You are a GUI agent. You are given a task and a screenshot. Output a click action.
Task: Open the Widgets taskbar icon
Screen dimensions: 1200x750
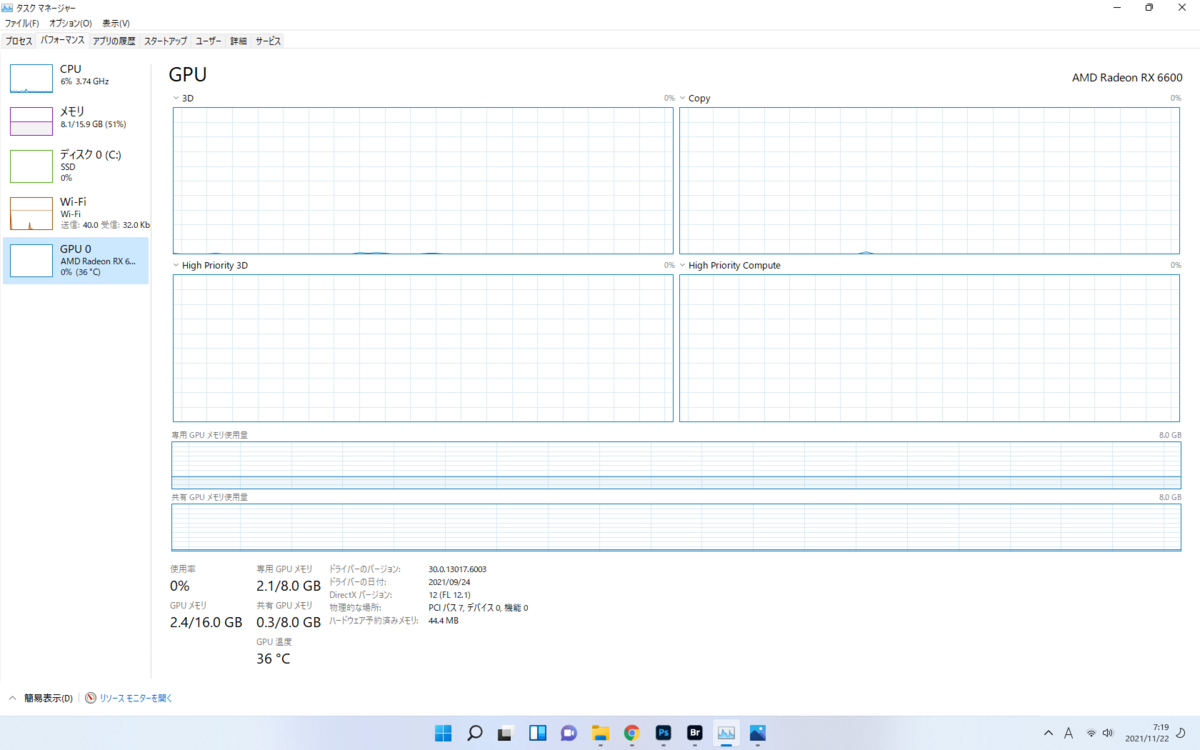(538, 733)
